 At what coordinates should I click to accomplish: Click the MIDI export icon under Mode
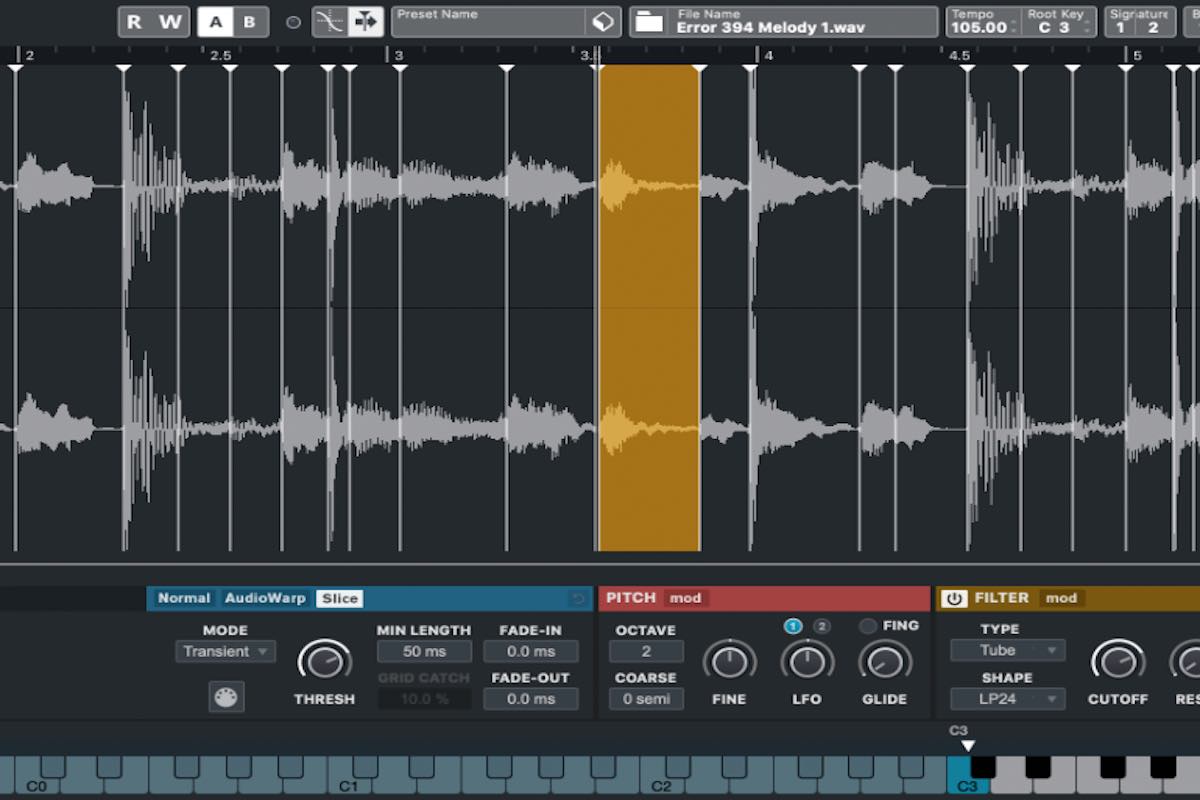226,697
